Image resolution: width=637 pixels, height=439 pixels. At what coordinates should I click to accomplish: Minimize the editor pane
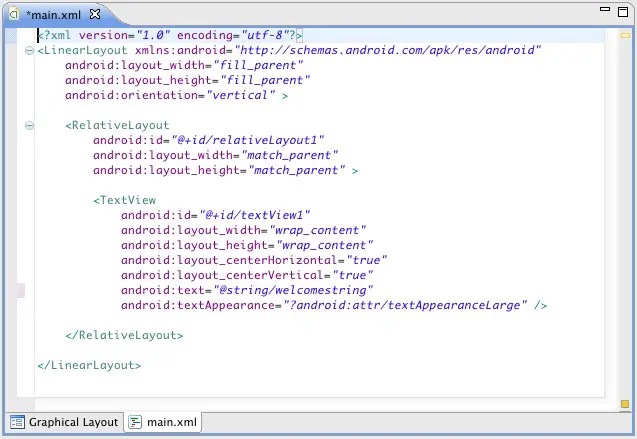[x=605, y=9]
